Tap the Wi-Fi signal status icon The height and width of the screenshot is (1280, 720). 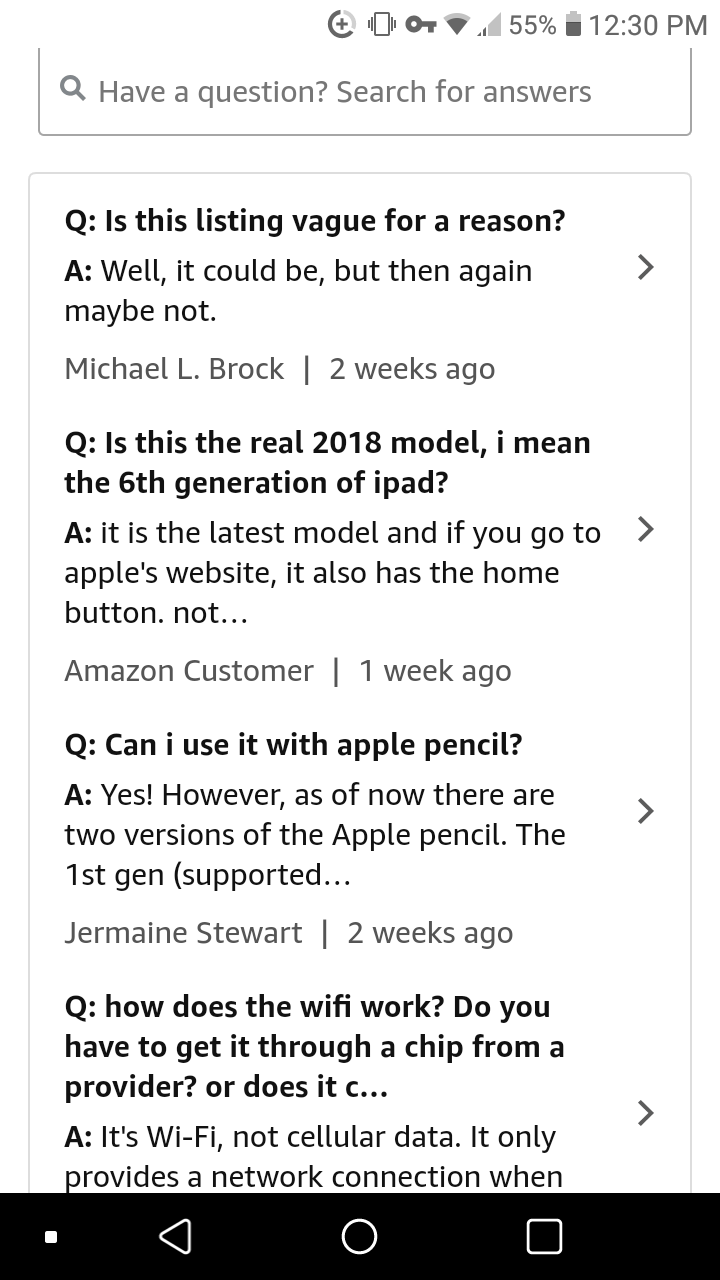point(459,25)
